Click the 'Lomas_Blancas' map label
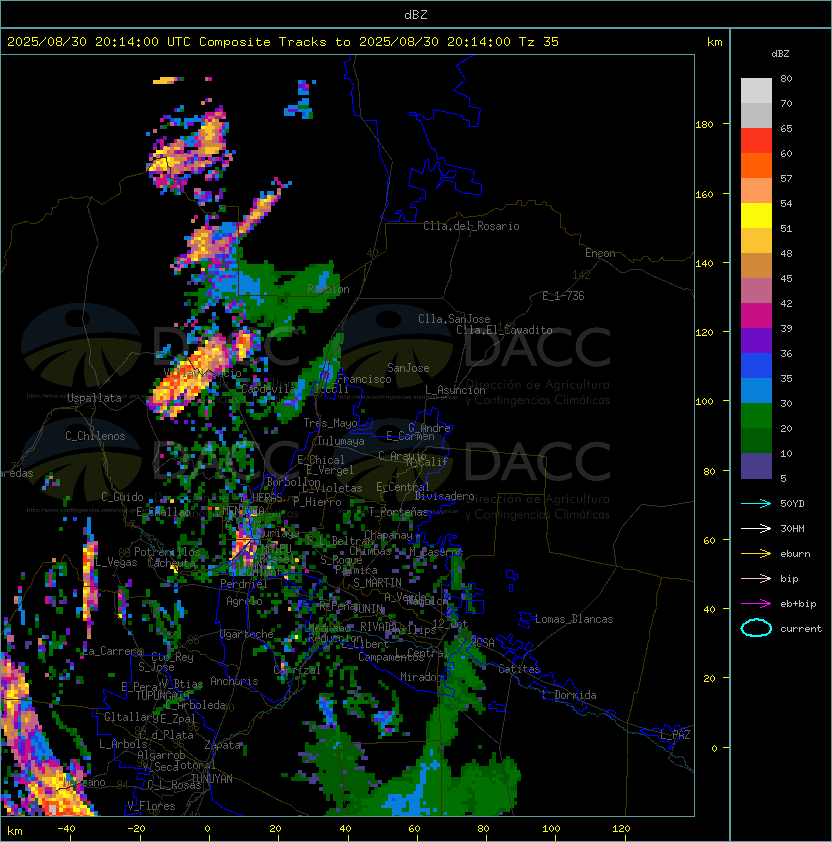This screenshot has height=842, width=832. point(574,619)
